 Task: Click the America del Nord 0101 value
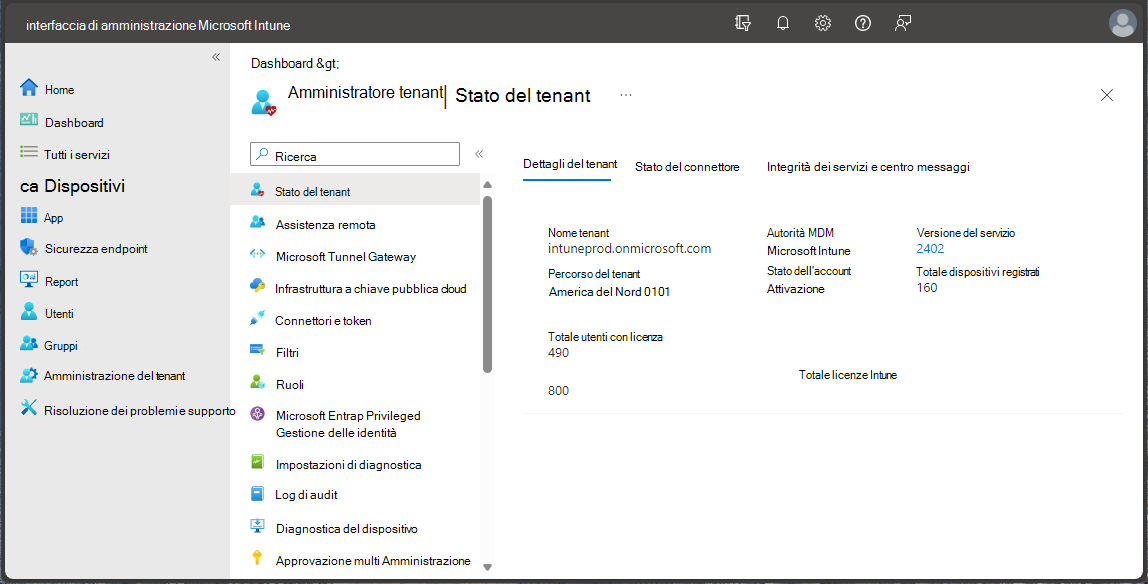(609, 292)
